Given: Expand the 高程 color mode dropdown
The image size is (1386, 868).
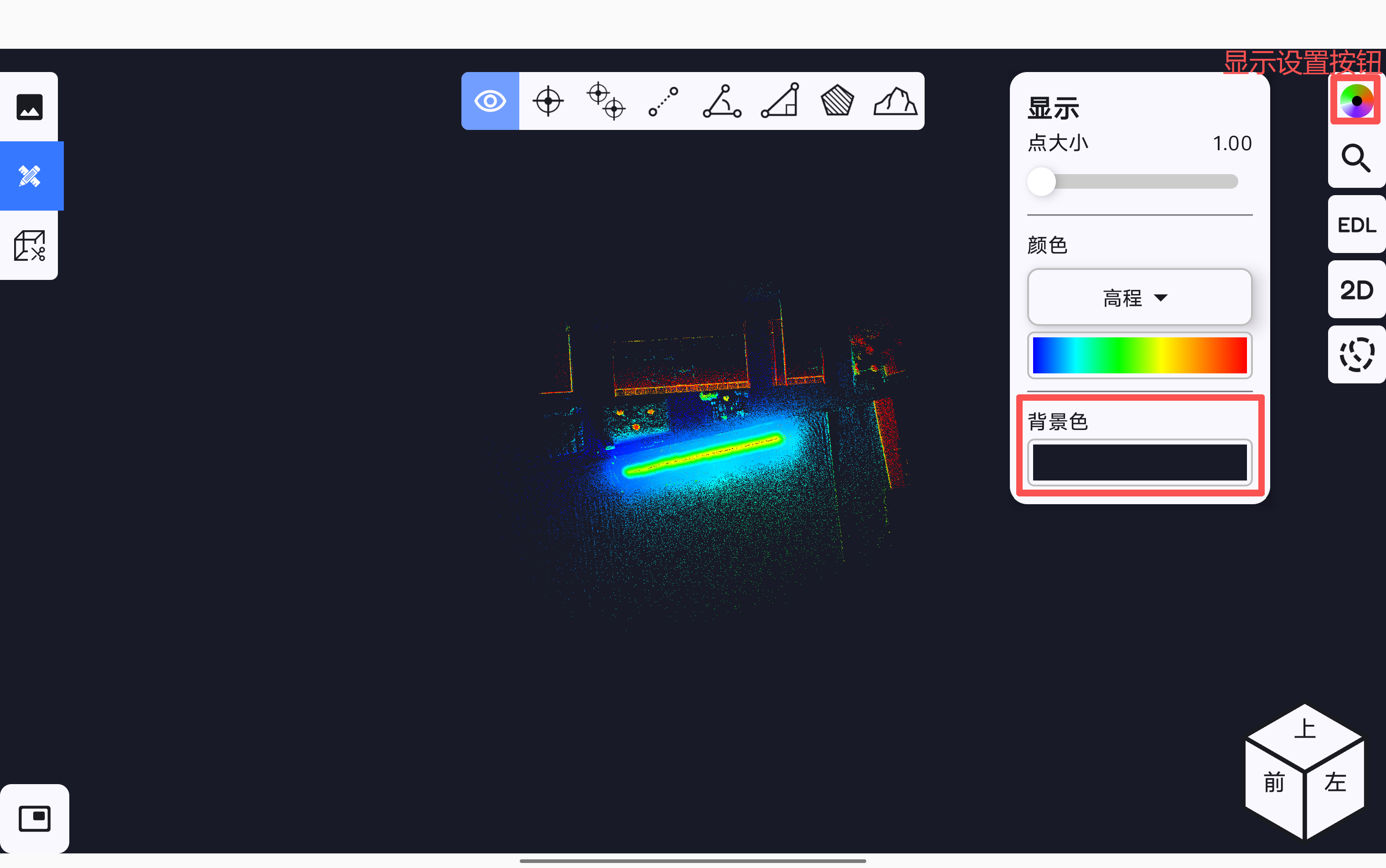Looking at the screenshot, I should [x=1139, y=297].
